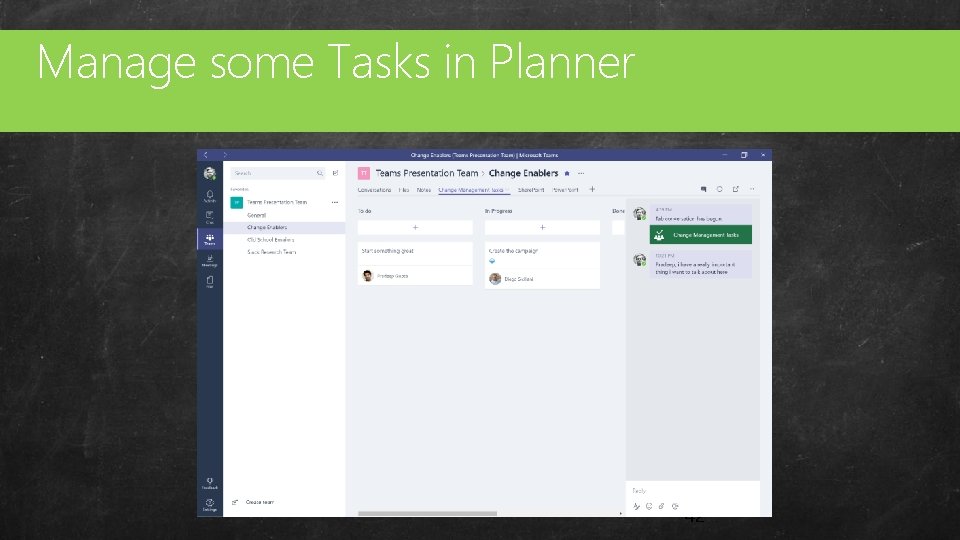This screenshot has width=960, height=540.
Task: Click the format text icon under Reply
Action: (637, 506)
